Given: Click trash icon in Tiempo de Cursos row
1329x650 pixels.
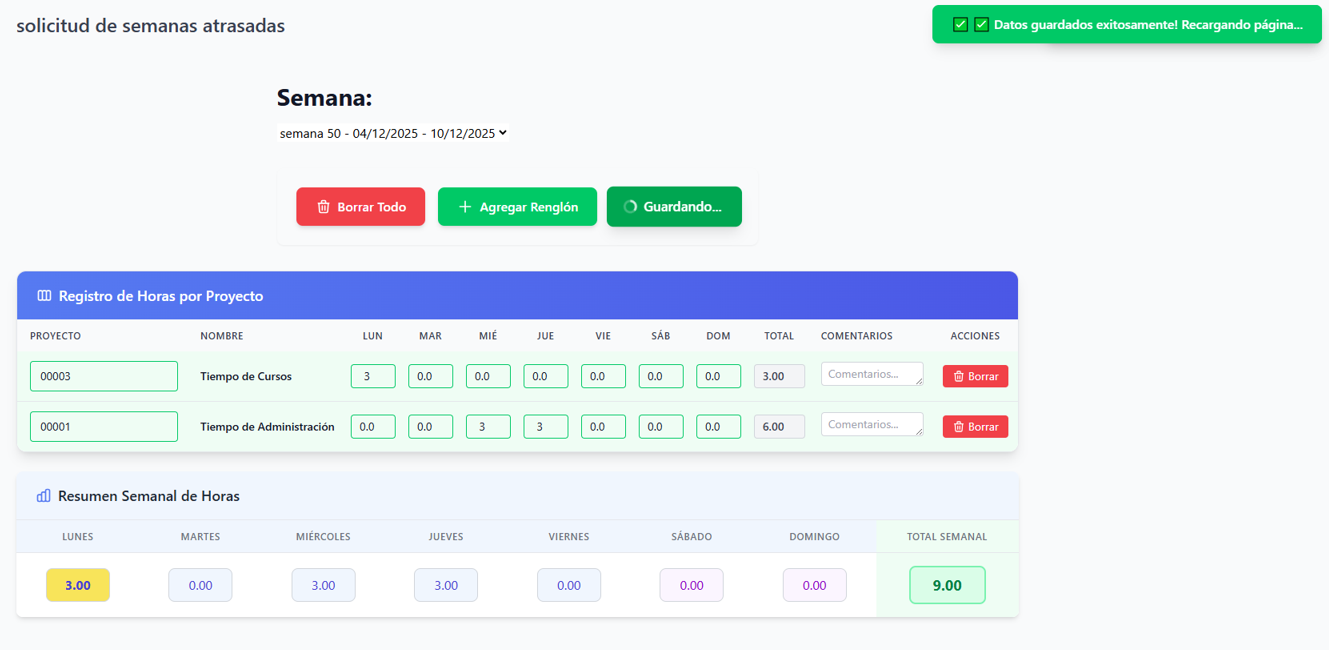Looking at the screenshot, I should click(958, 377).
